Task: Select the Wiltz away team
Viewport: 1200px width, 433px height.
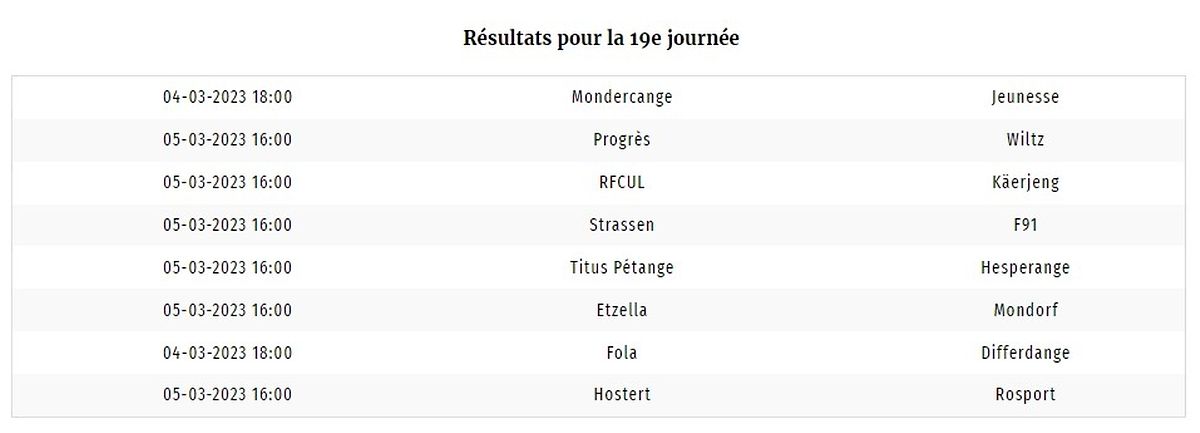Action: point(1026,140)
